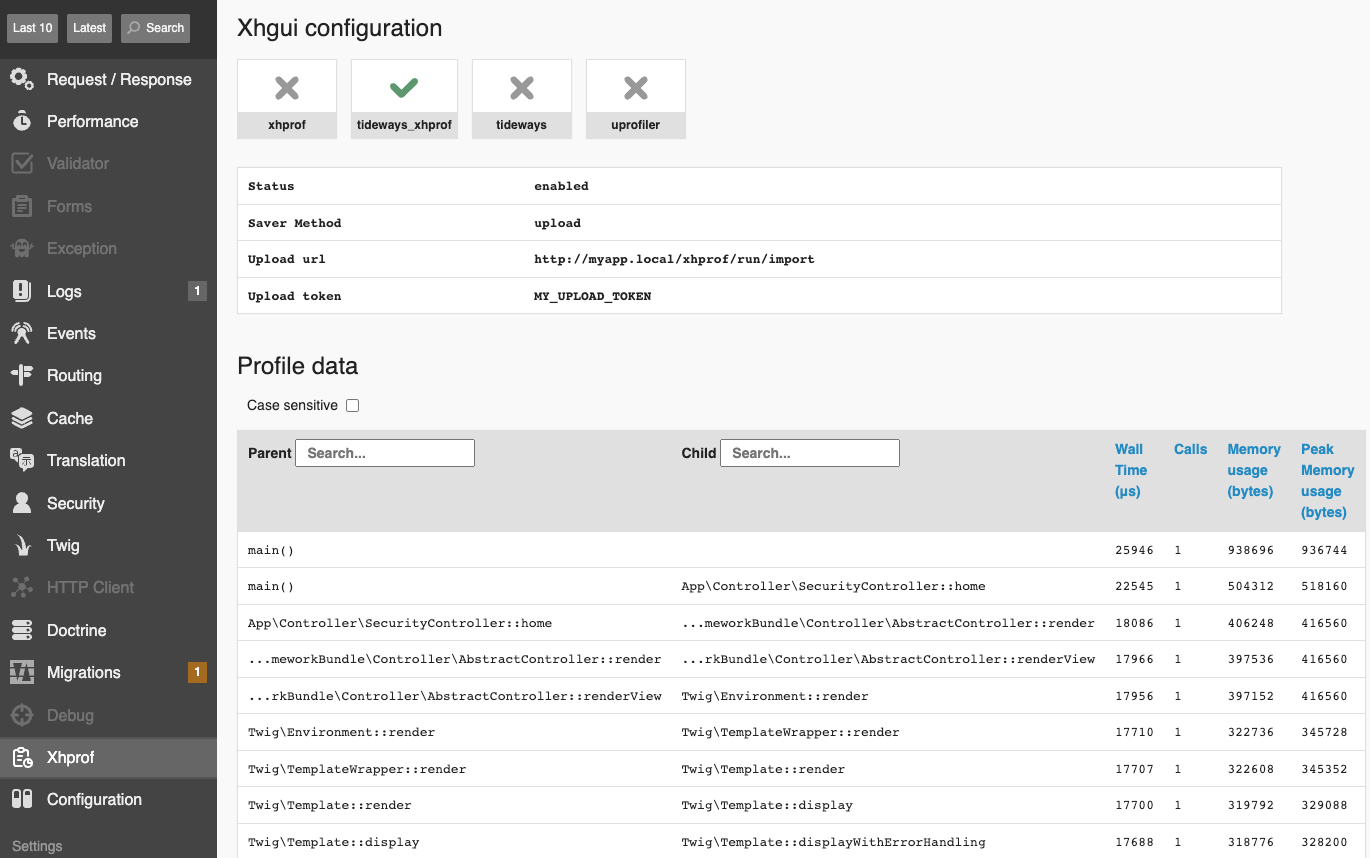Click the Events antenna icon
This screenshot has height=858, width=1370.
pos(22,333)
